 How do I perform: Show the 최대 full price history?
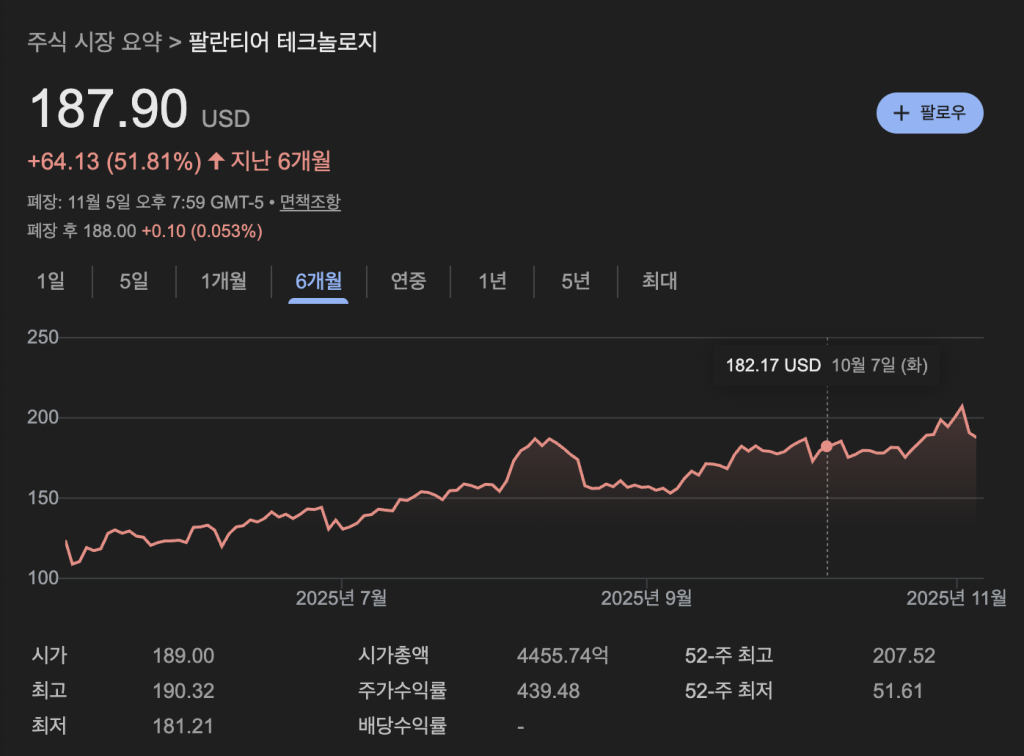[660, 281]
